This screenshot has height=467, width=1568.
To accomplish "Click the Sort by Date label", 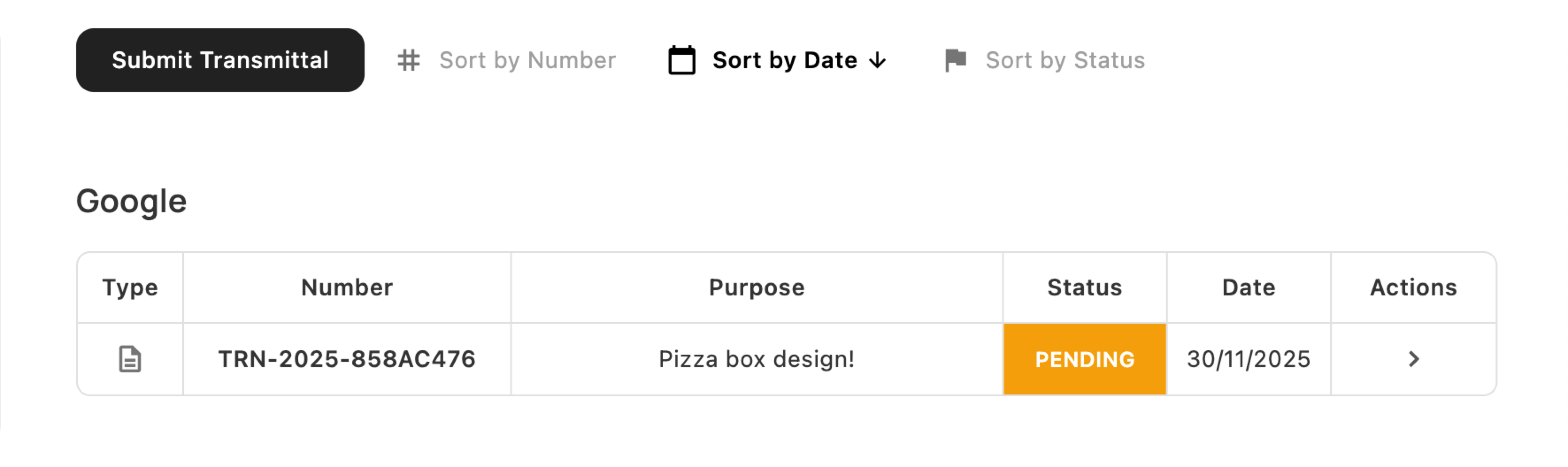I will coord(784,60).
